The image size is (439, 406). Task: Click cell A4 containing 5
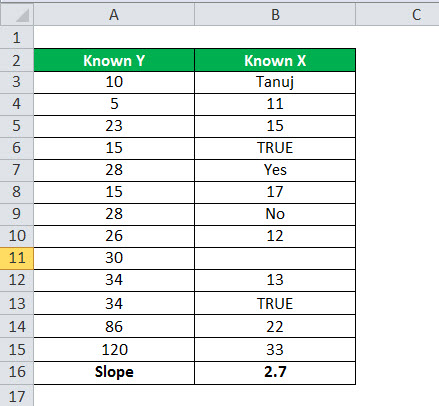114,104
